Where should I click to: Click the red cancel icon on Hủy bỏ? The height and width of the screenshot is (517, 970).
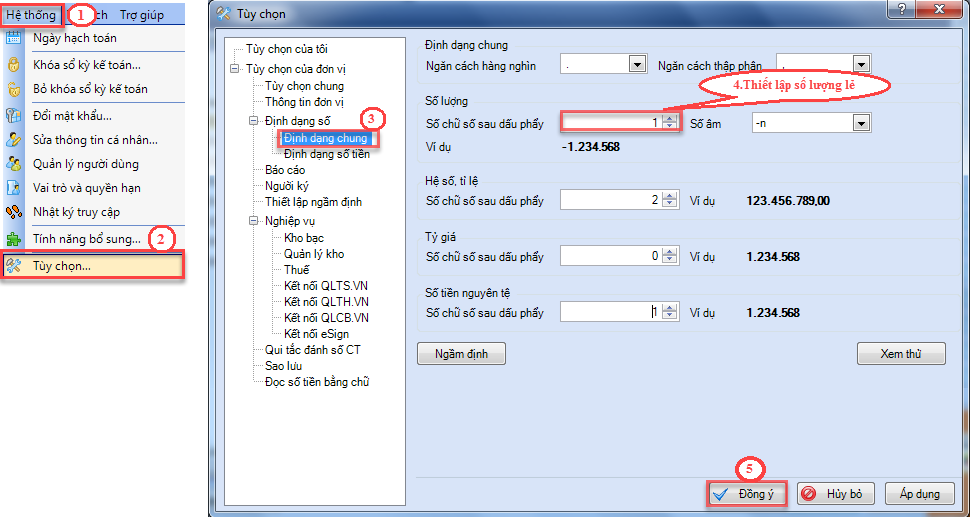(x=808, y=494)
